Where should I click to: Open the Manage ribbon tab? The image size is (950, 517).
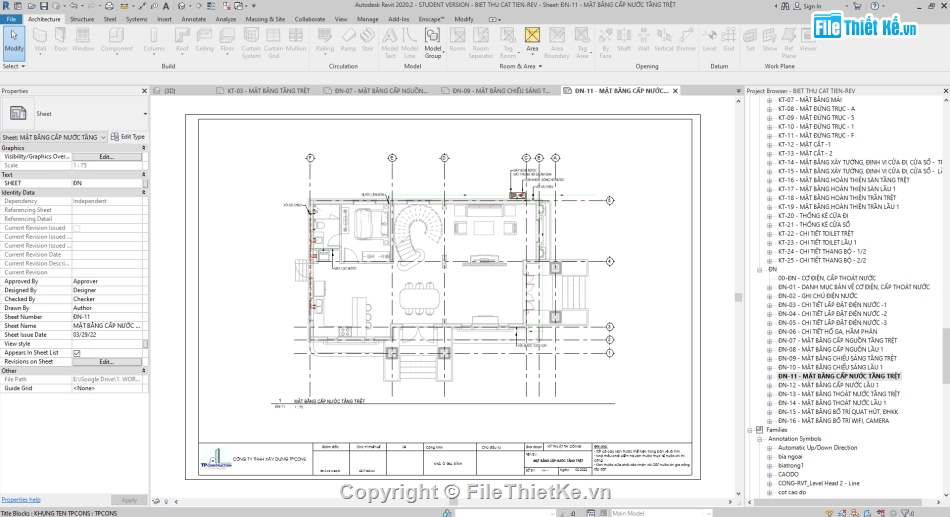click(x=367, y=19)
